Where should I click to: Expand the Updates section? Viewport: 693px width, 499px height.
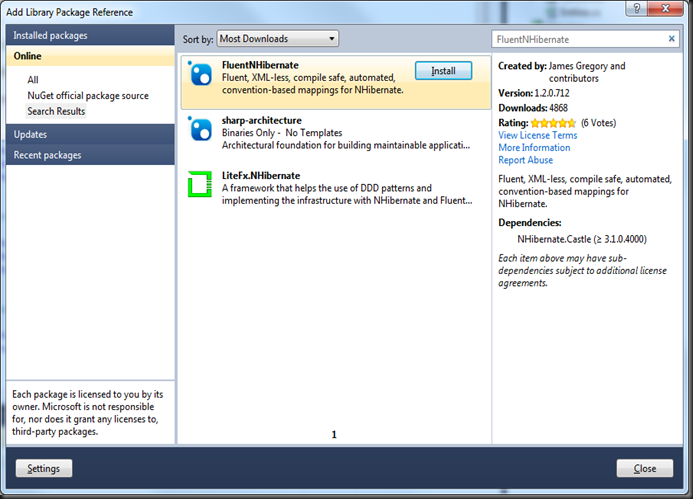pos(90,134)
